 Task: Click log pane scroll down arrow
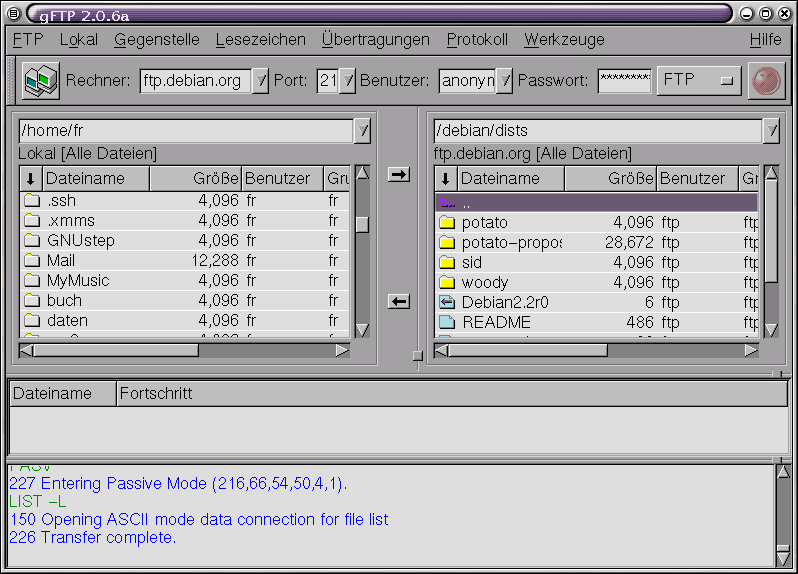coord(783,559)
